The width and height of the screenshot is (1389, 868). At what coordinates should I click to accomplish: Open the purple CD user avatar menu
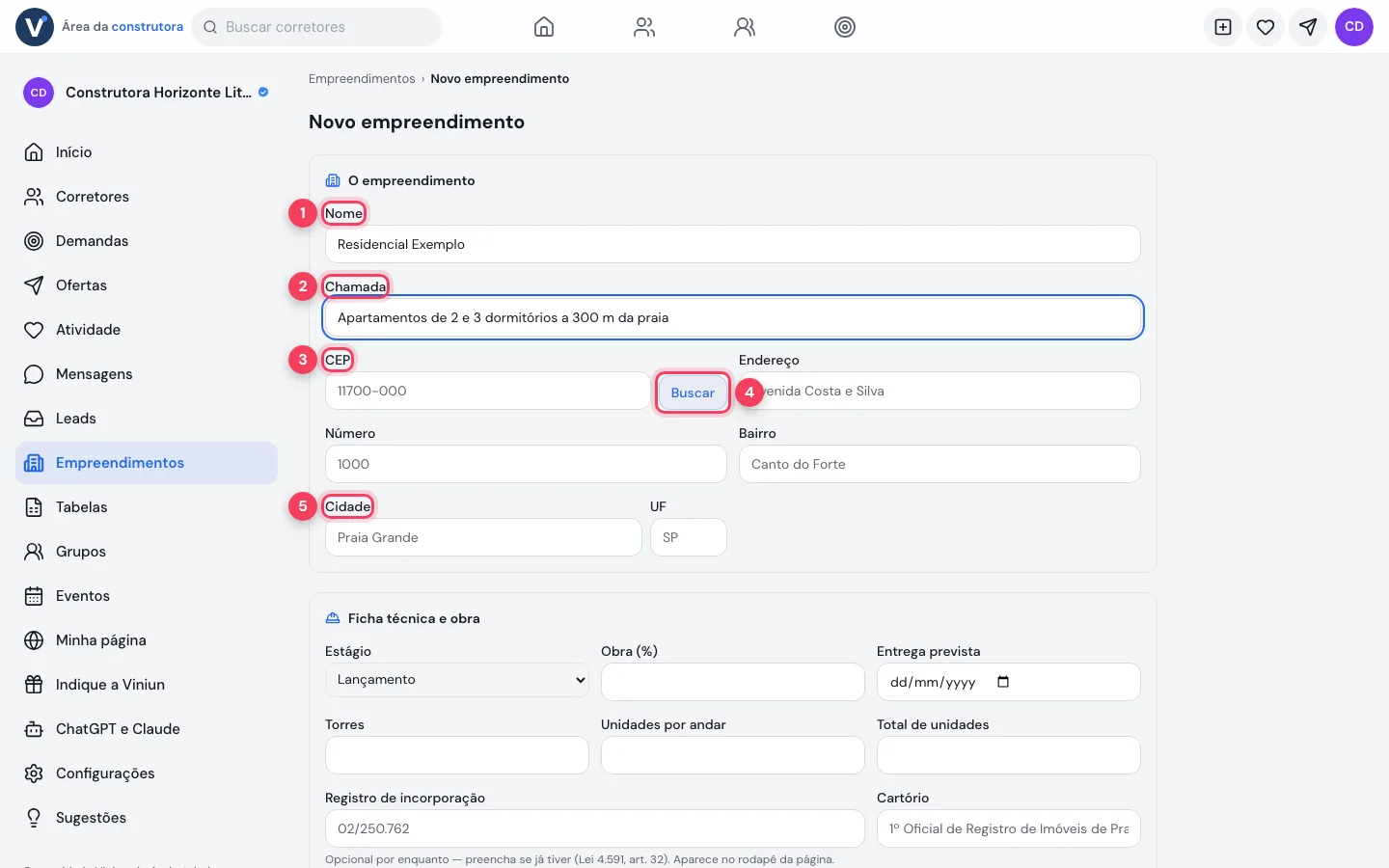1354,27
